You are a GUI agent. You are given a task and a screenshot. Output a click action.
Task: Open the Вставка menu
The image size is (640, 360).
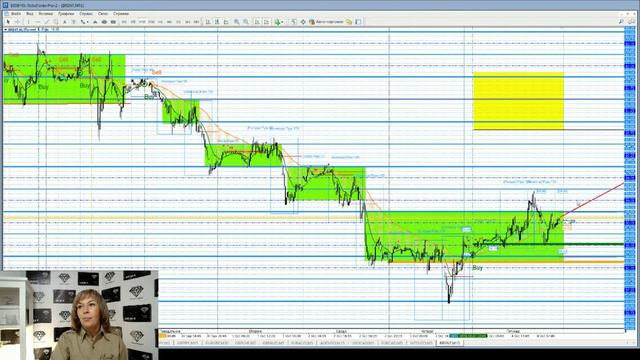tap(46, 13)
